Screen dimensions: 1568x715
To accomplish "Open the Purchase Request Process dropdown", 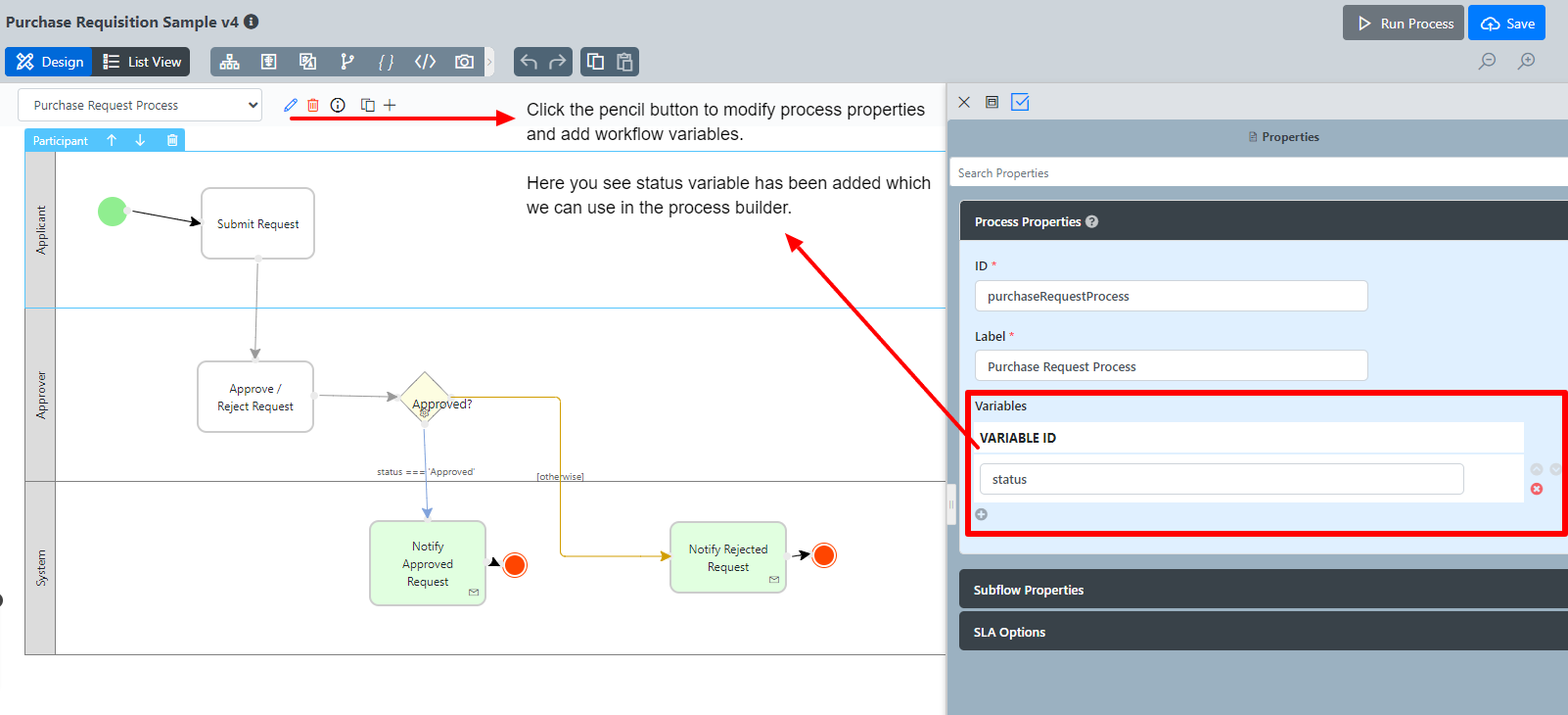I will (x=140, y=105).
